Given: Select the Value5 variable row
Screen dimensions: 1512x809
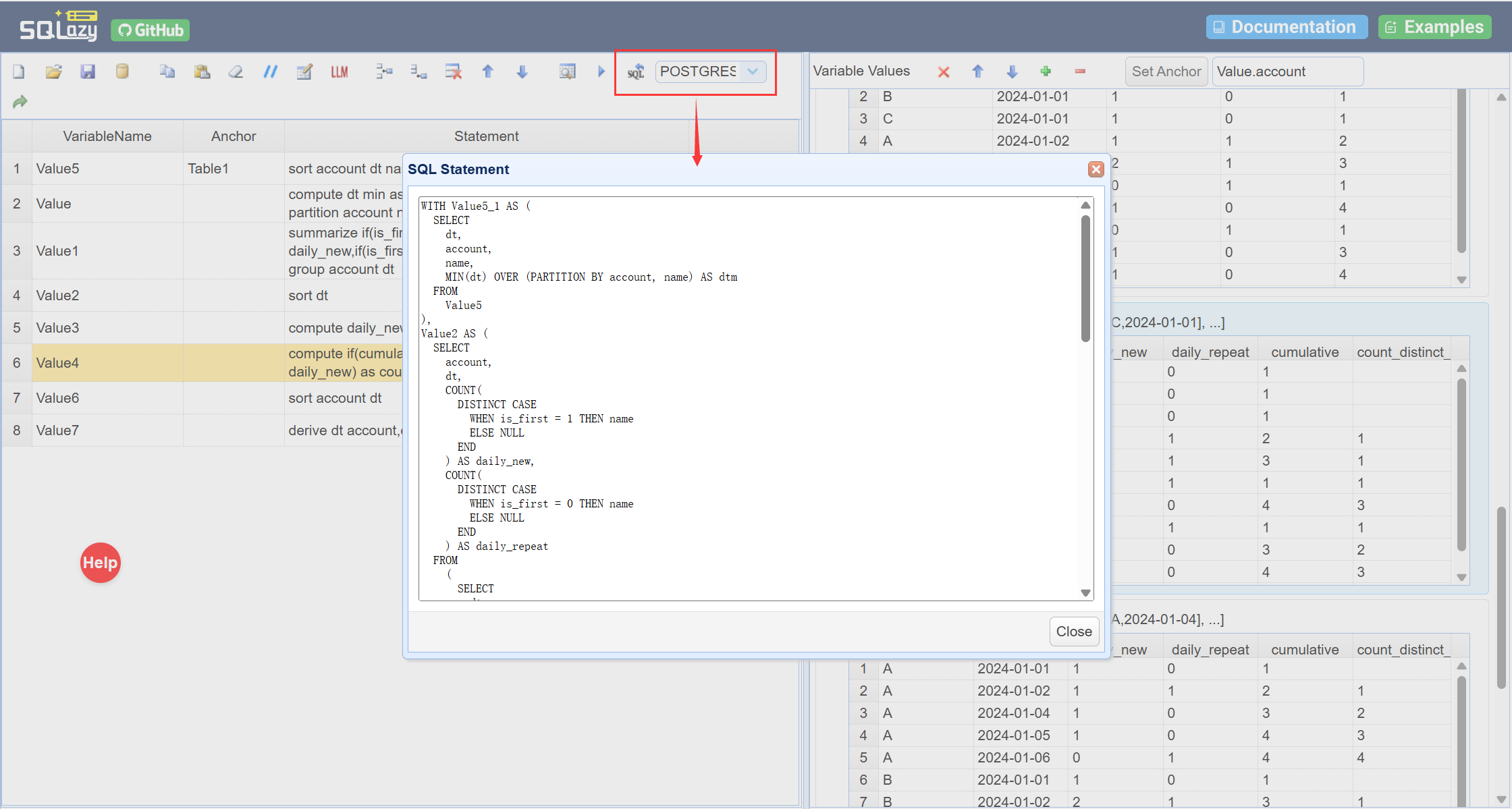Looking at the screenshot, I should [x=107, y=169].
